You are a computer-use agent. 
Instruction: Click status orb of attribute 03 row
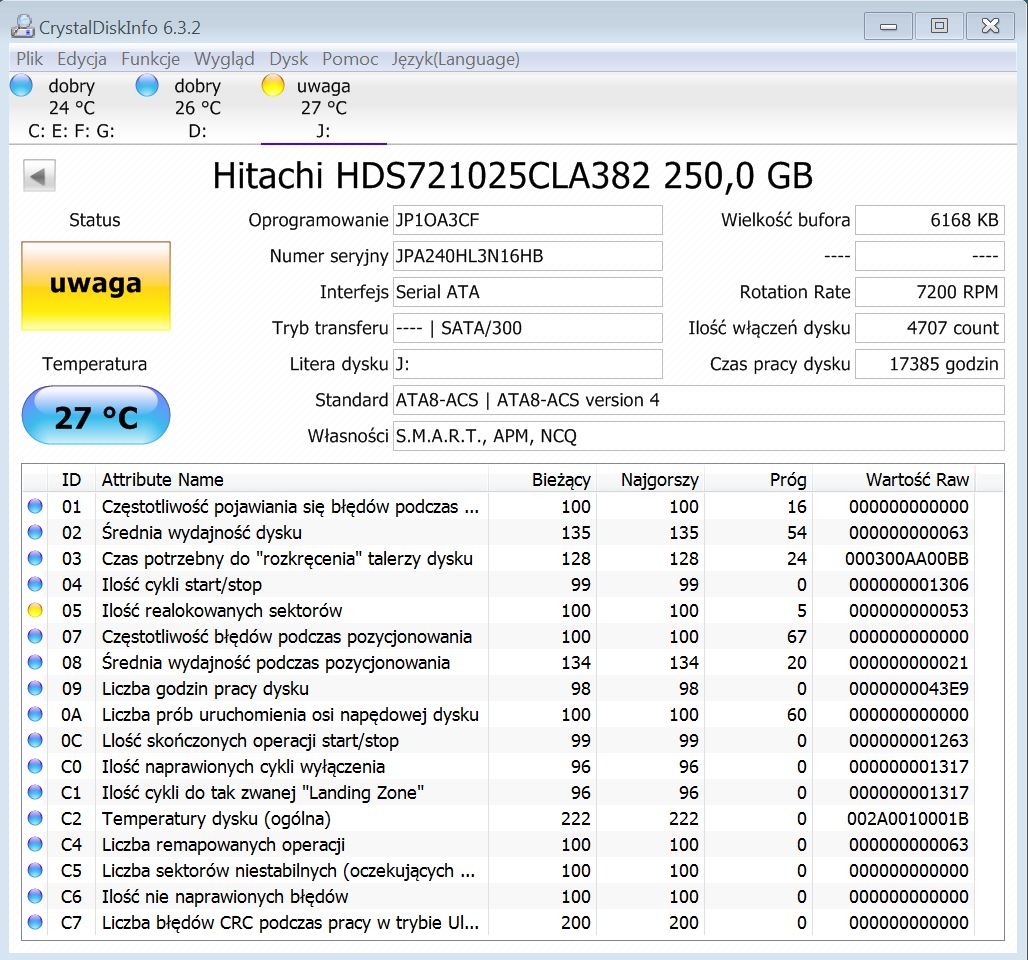[x=35, y=558]
